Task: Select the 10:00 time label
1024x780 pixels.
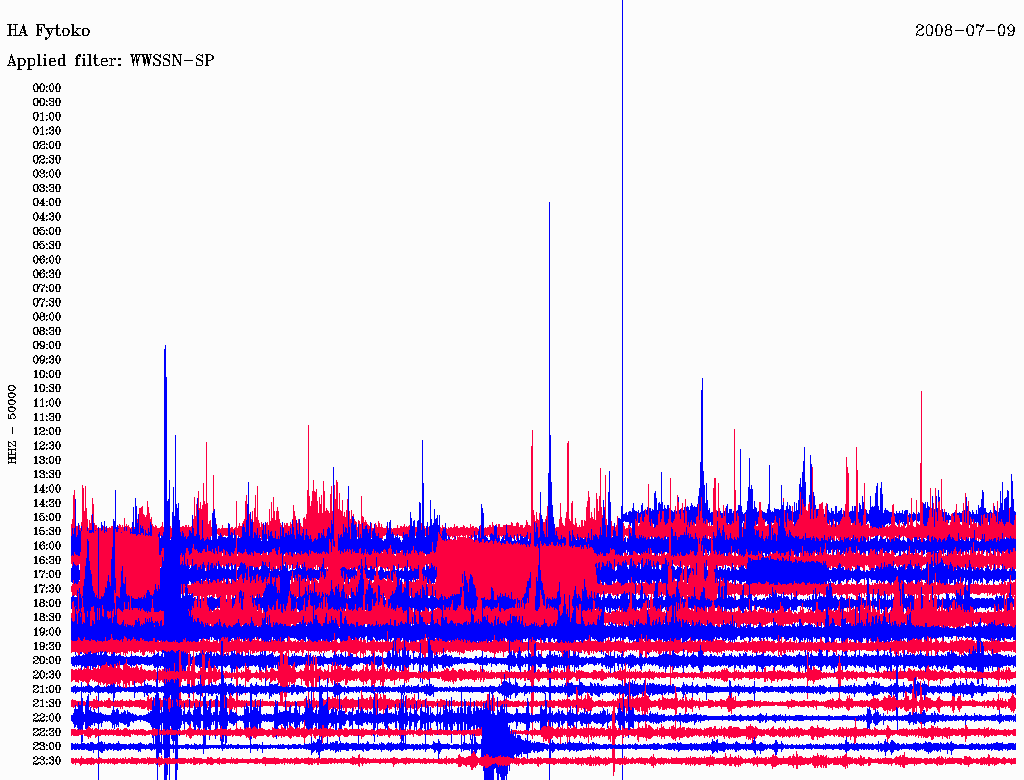Action: (46, 374)
